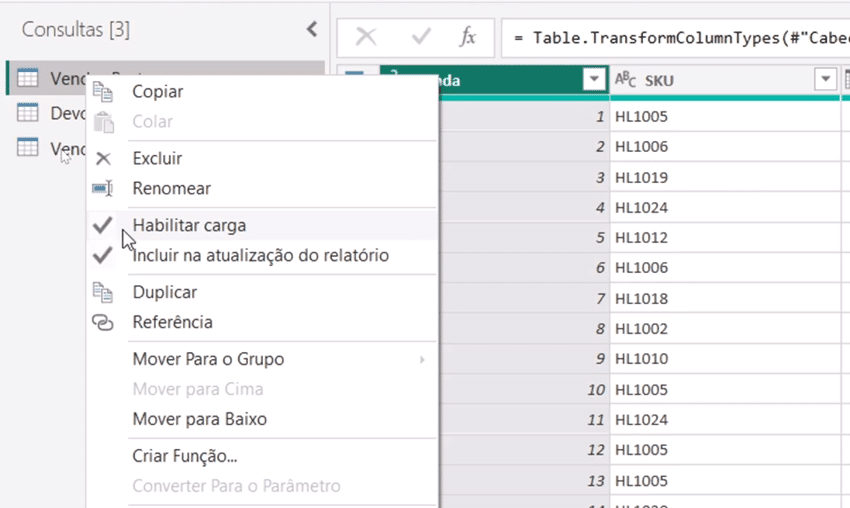Click the HL1018 cell in row 7
The image size is (850, 508).
click(725, 298)
